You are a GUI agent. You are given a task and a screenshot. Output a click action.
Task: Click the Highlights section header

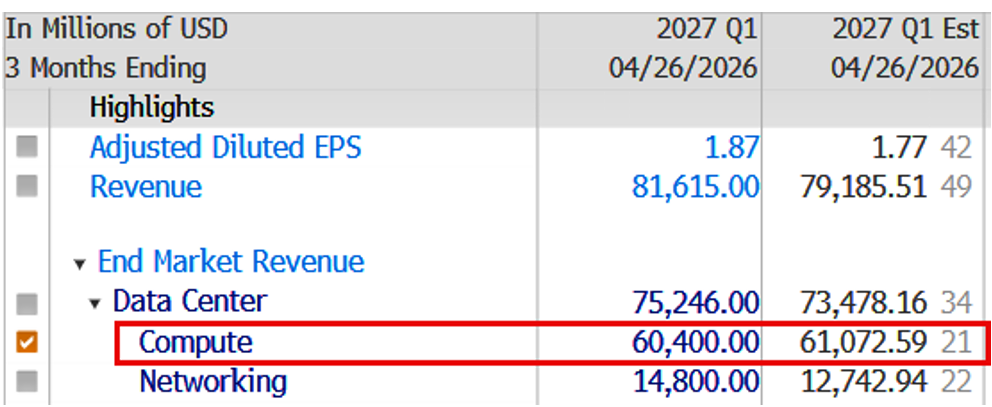[x=152, y=108]
